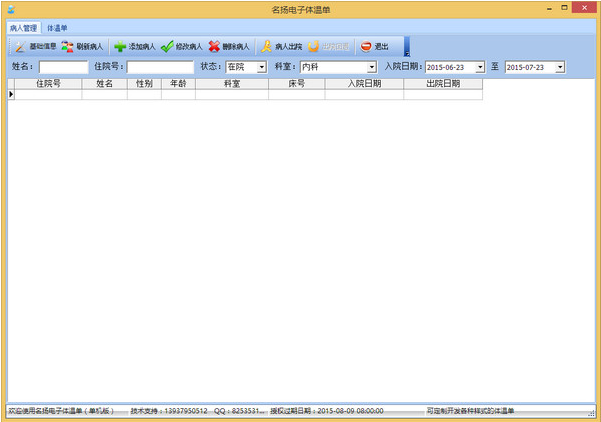Click the 科室 column header
This screenshot has height=422, width=601.
click(232, 84)
